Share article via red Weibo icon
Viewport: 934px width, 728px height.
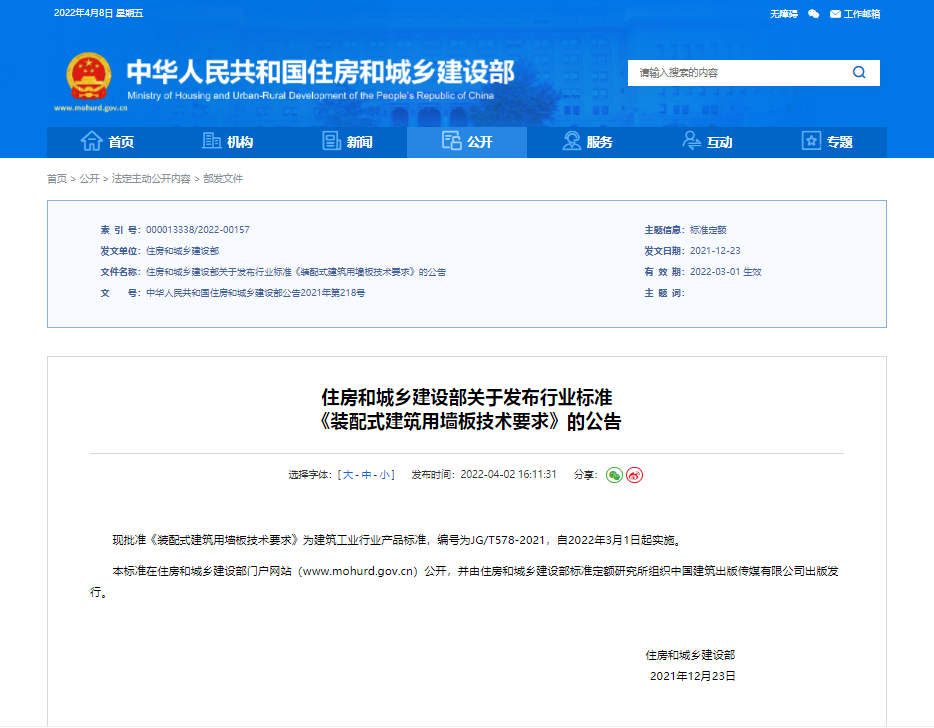634,475
